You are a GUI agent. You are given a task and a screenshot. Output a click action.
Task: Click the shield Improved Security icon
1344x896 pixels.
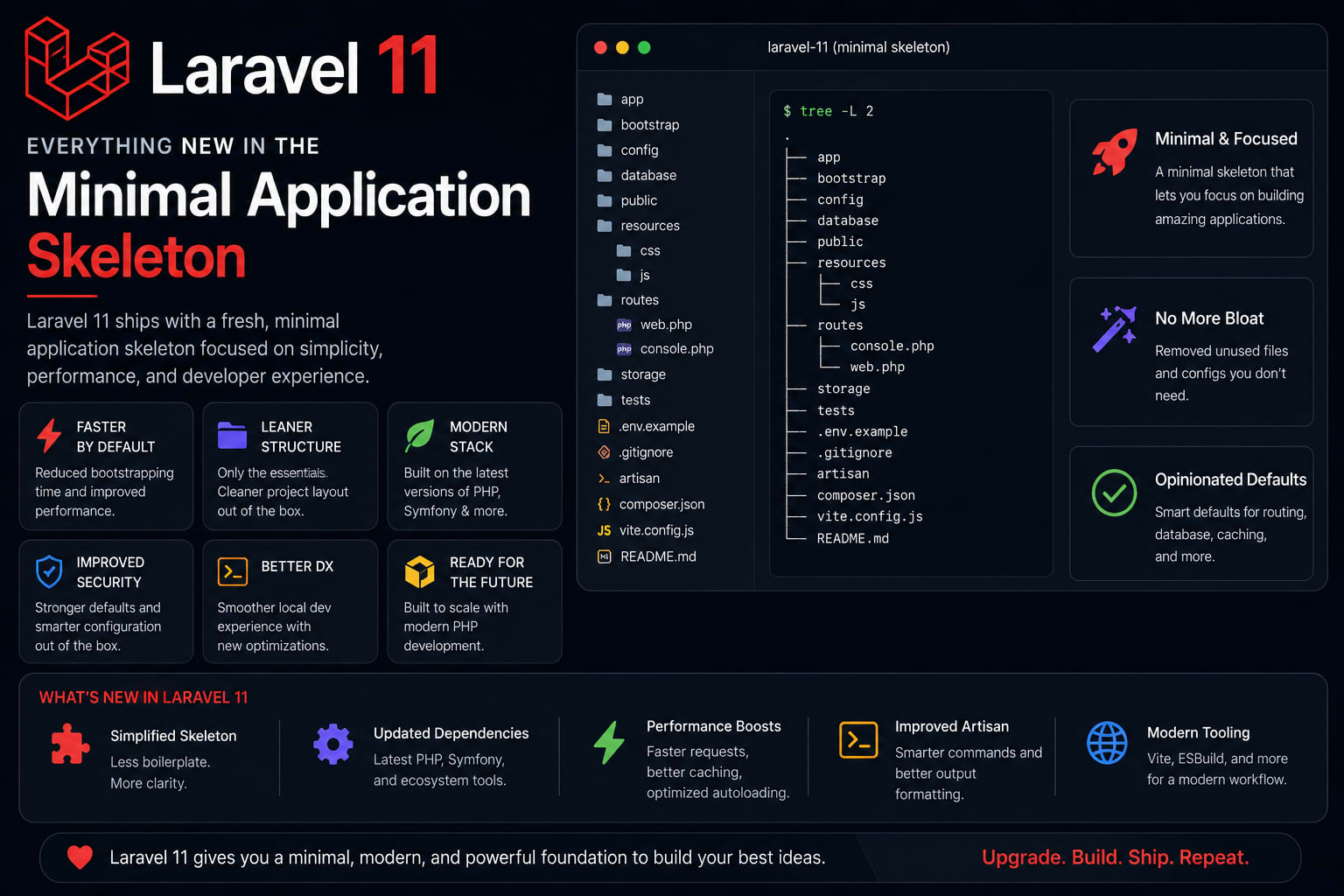pos(49,571)
